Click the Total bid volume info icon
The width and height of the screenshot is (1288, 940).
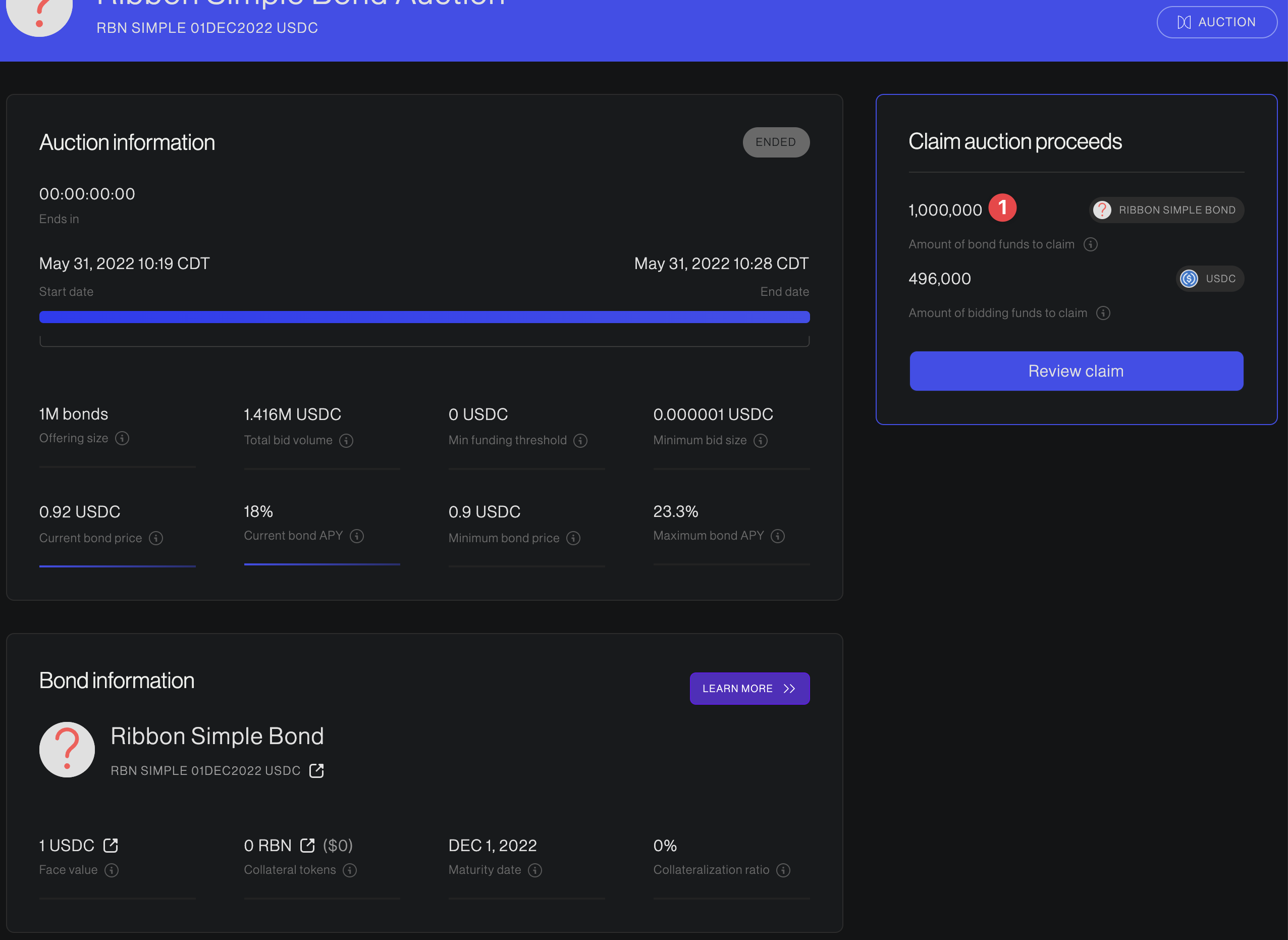click(346, 440)
